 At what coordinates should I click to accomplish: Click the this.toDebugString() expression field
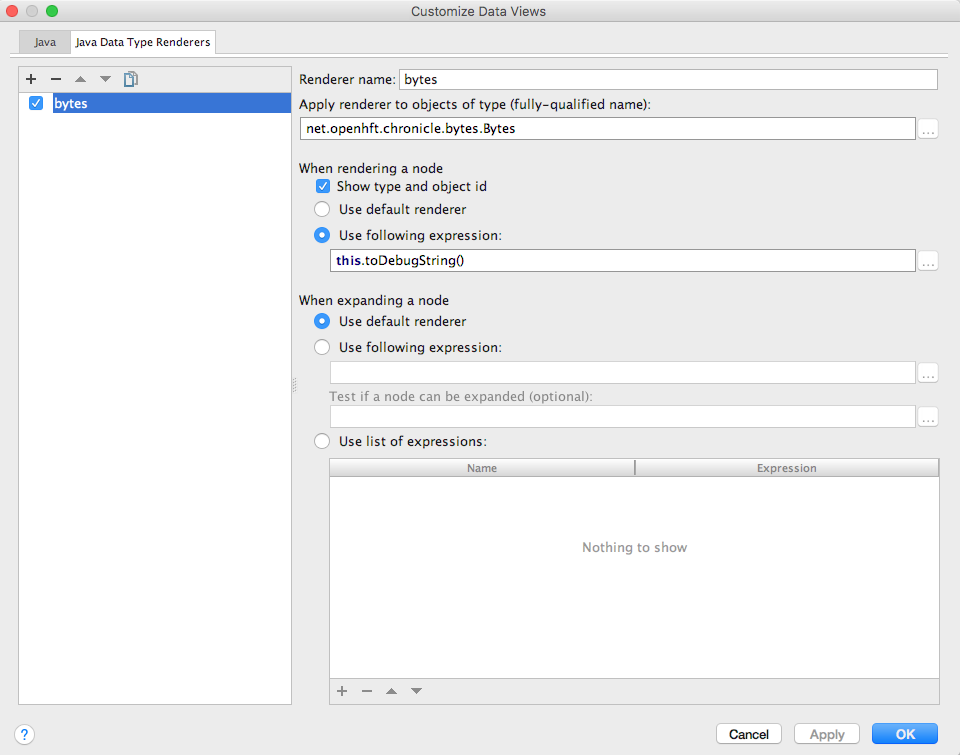(x=623, y=261)
